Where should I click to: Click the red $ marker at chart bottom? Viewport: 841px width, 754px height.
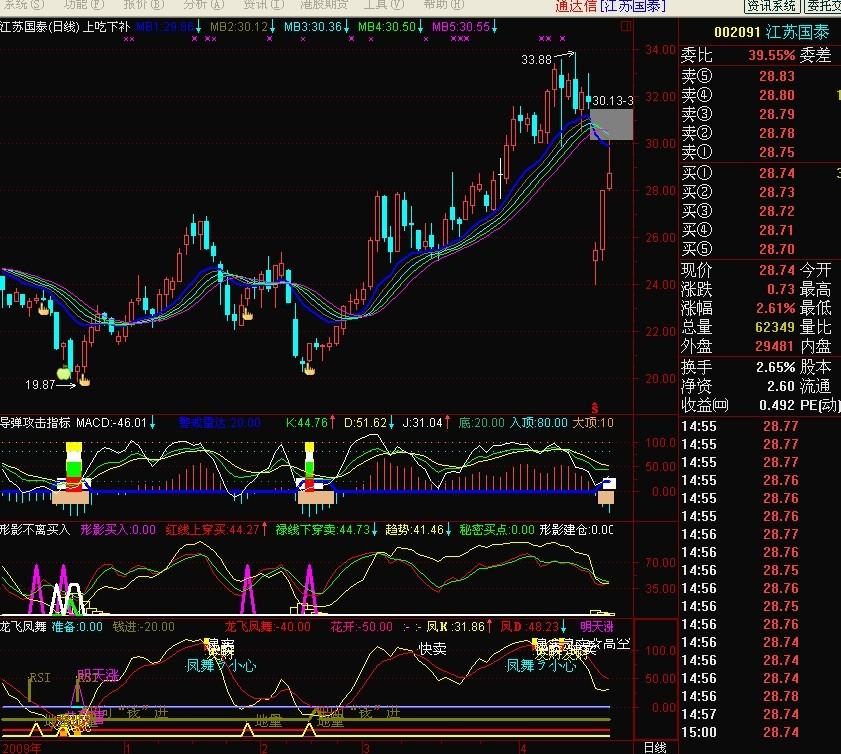coord(594,408)
